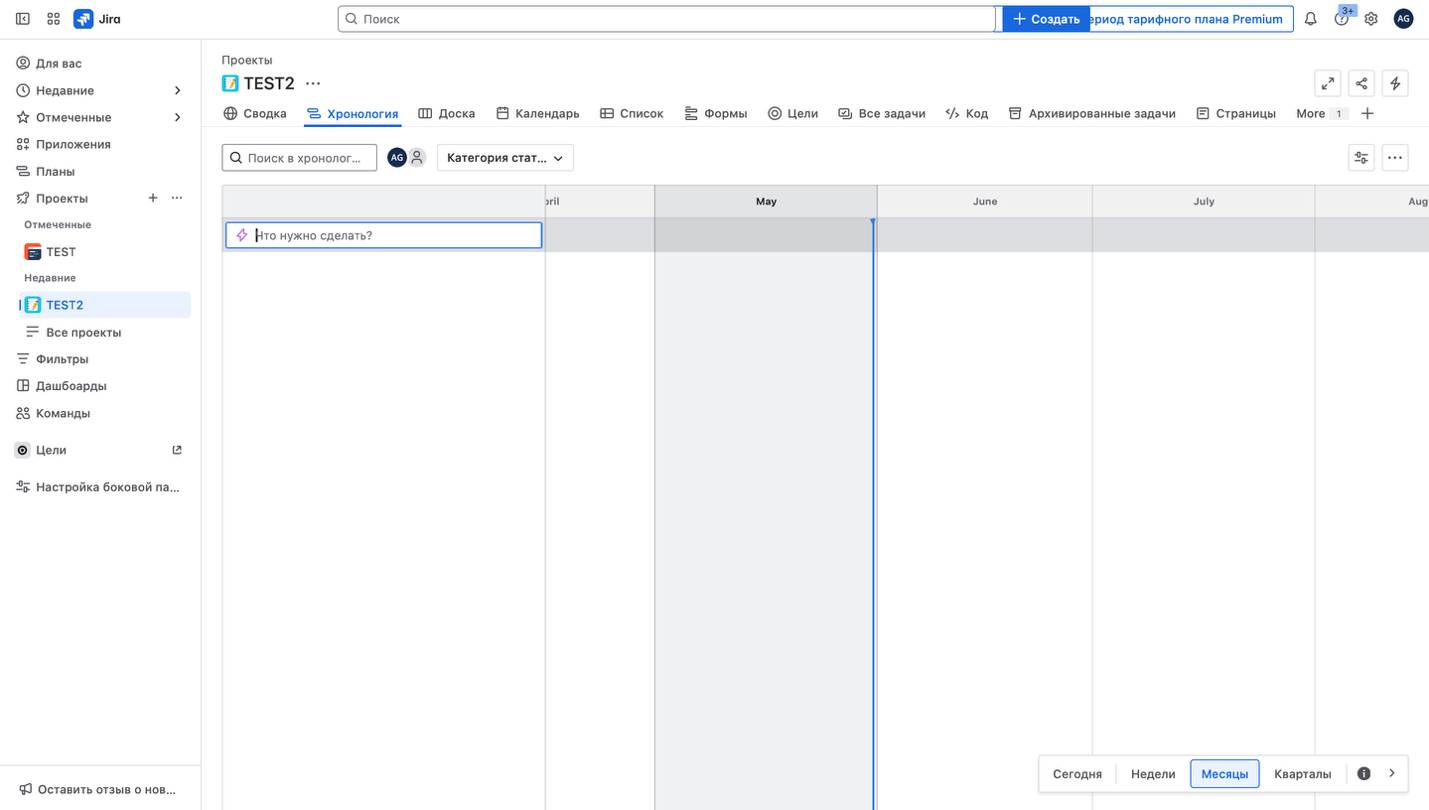The width and height of the screenshot is (1429, 810).
Task: Open automation lightning bolt icon
Action: [x=1395, y=83]
